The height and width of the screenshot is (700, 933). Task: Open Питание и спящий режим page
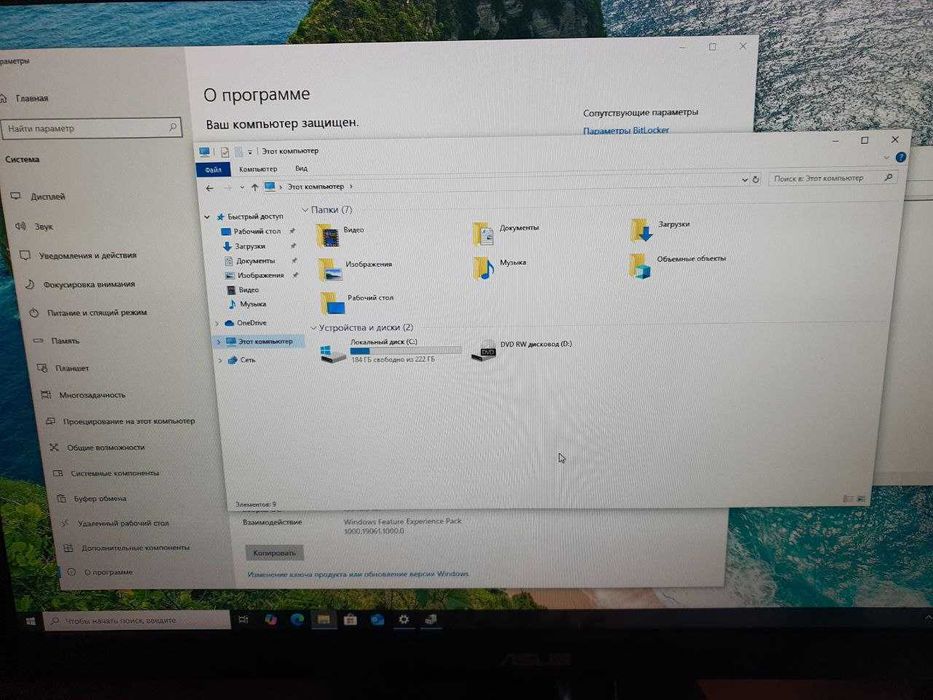(x=97, y=312)
